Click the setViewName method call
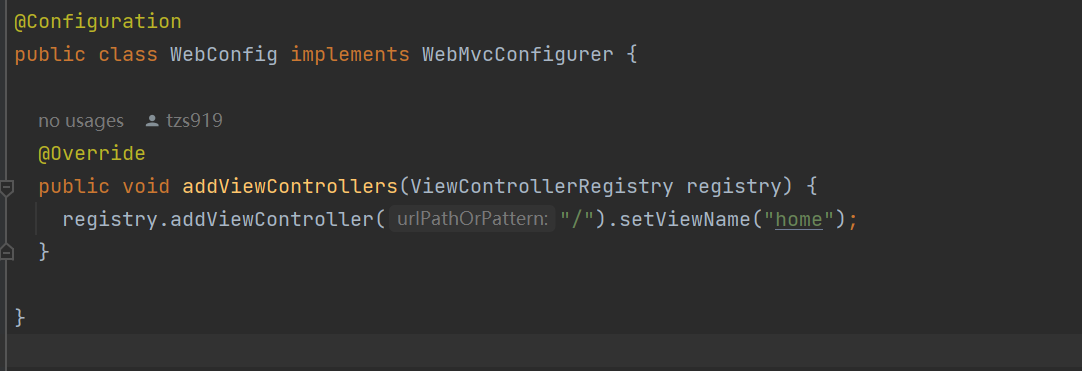Screen dimensions: 1082x371 coord(680,220)
